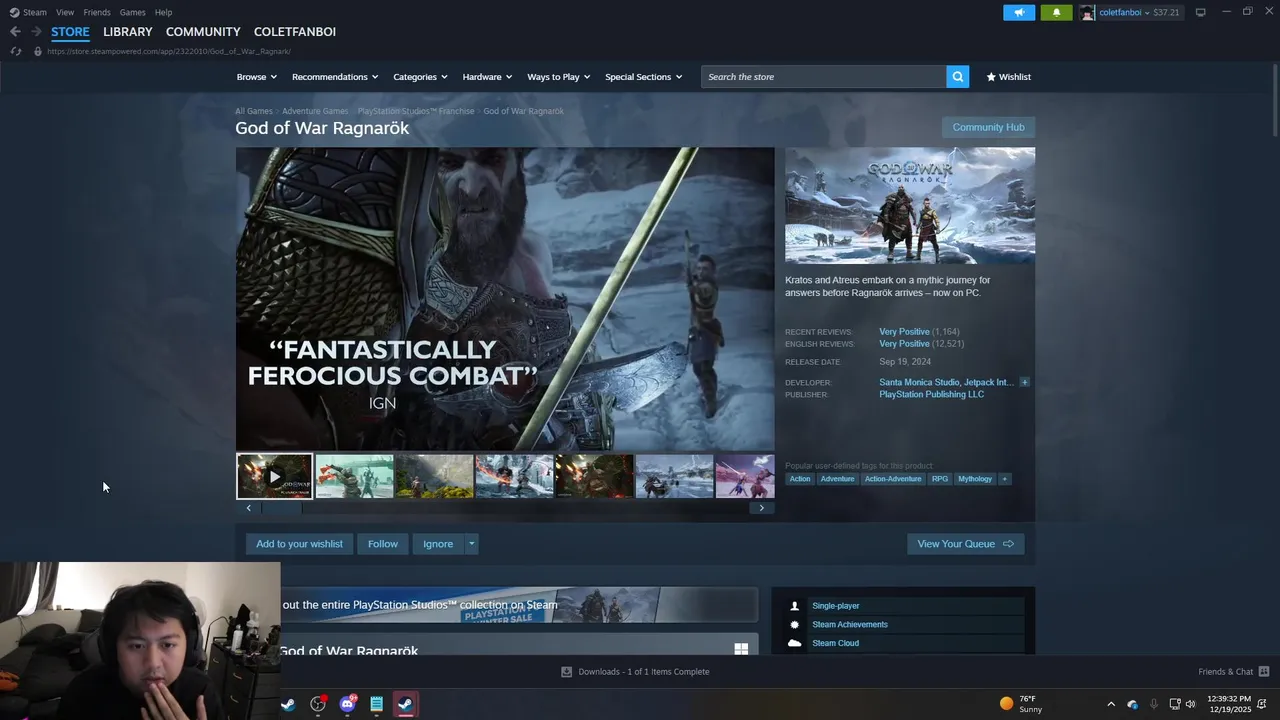Click the store search magnifier button
Image resolution: width=1280 pixels, height=720 pixels.
(957, 77)
